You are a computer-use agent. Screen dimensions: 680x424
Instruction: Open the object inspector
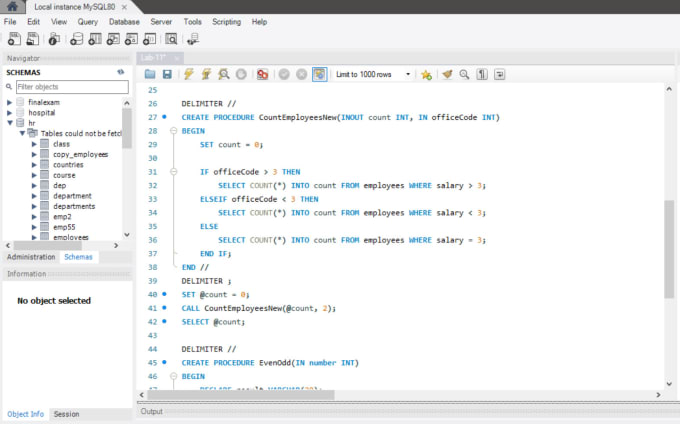tap(54, 39)
